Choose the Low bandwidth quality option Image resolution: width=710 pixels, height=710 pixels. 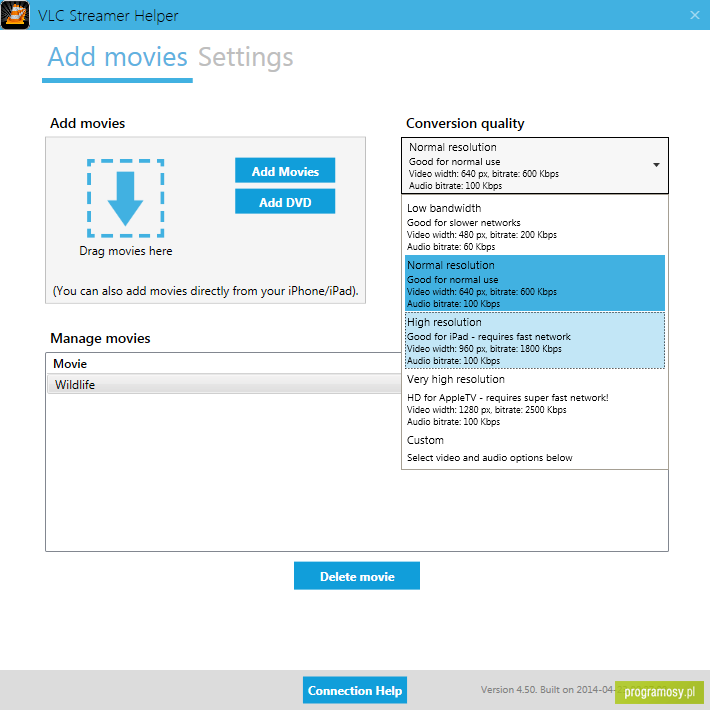point(534,226)
